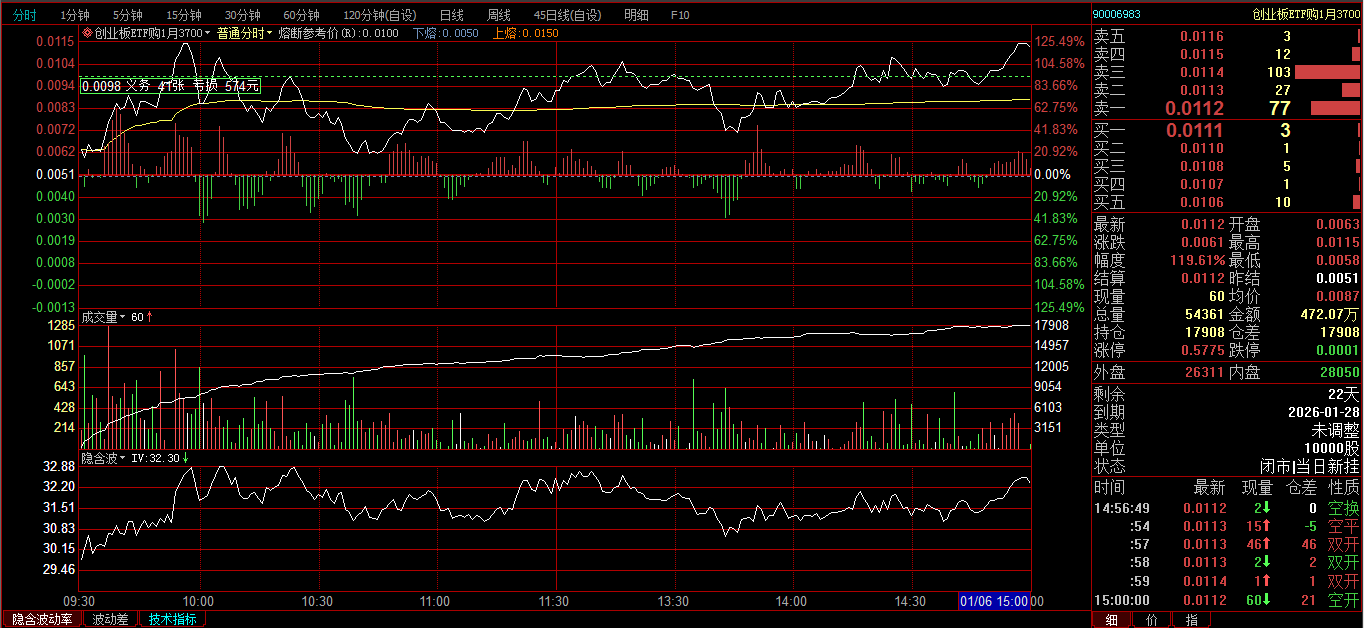Click the 上熔:0.0150 value
Viewport: 1364px width, 628px height.
click(526, 33)
